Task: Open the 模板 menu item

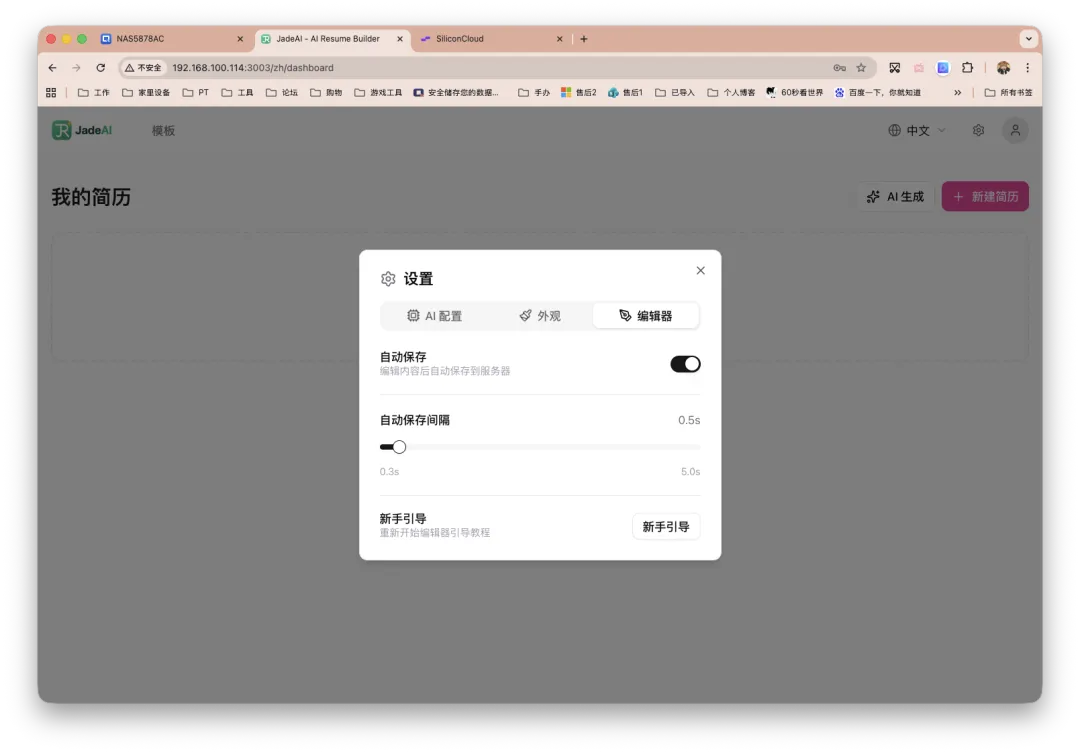Action: point(163,131)
